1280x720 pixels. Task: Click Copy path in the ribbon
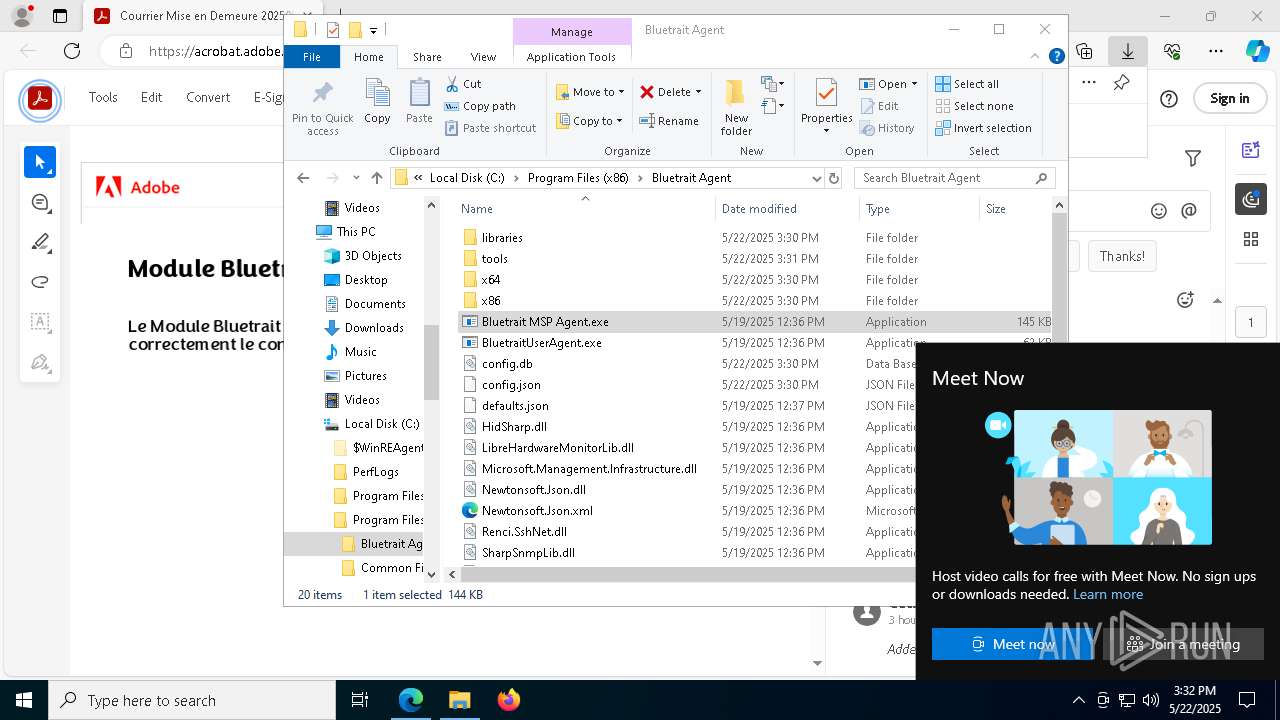pyautogui.click(x=480, y=106)
